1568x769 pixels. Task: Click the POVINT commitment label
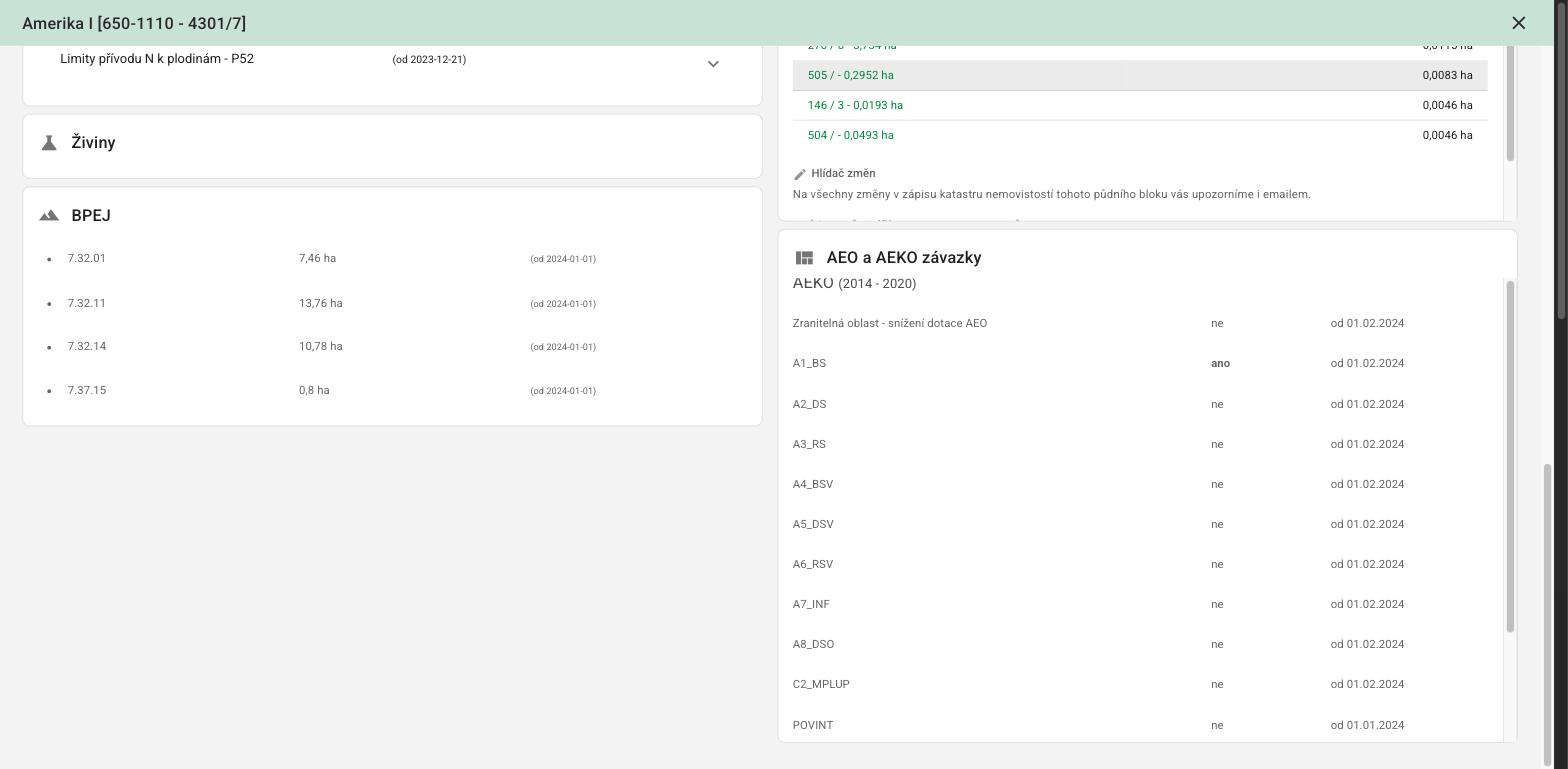[813, 725]
